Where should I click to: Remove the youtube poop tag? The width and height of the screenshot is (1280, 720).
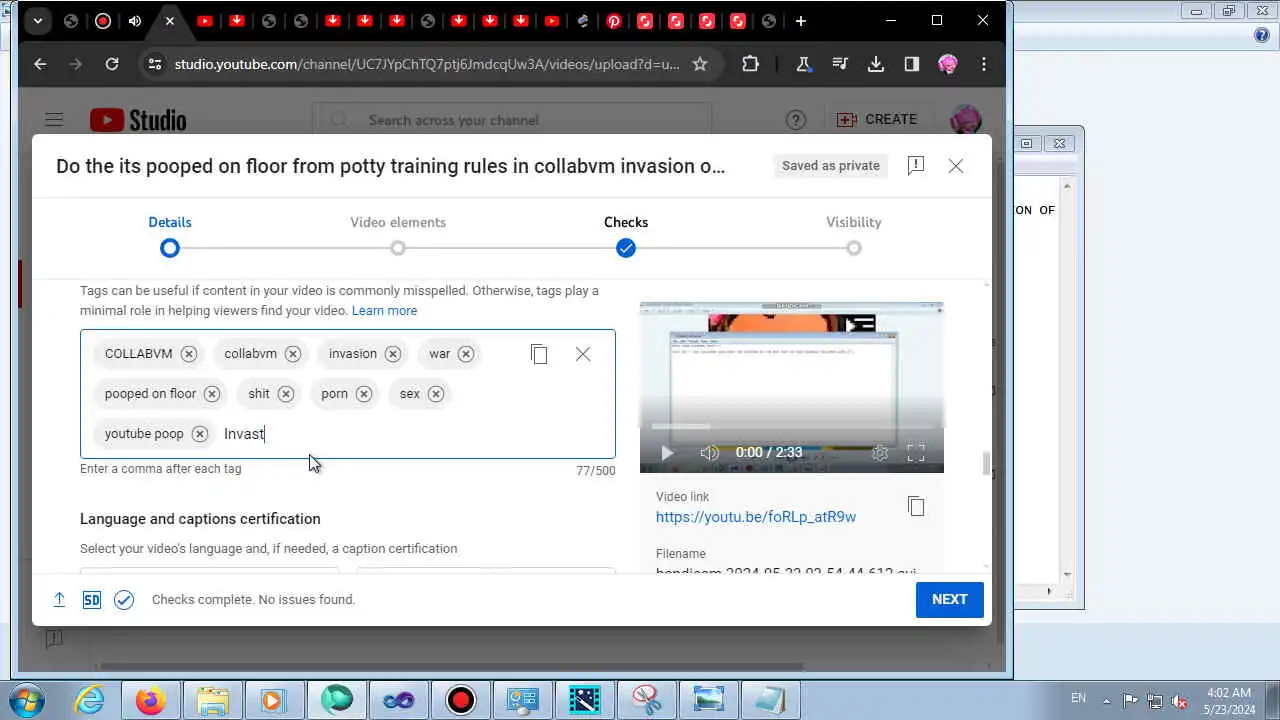click(x=200, y=434)
